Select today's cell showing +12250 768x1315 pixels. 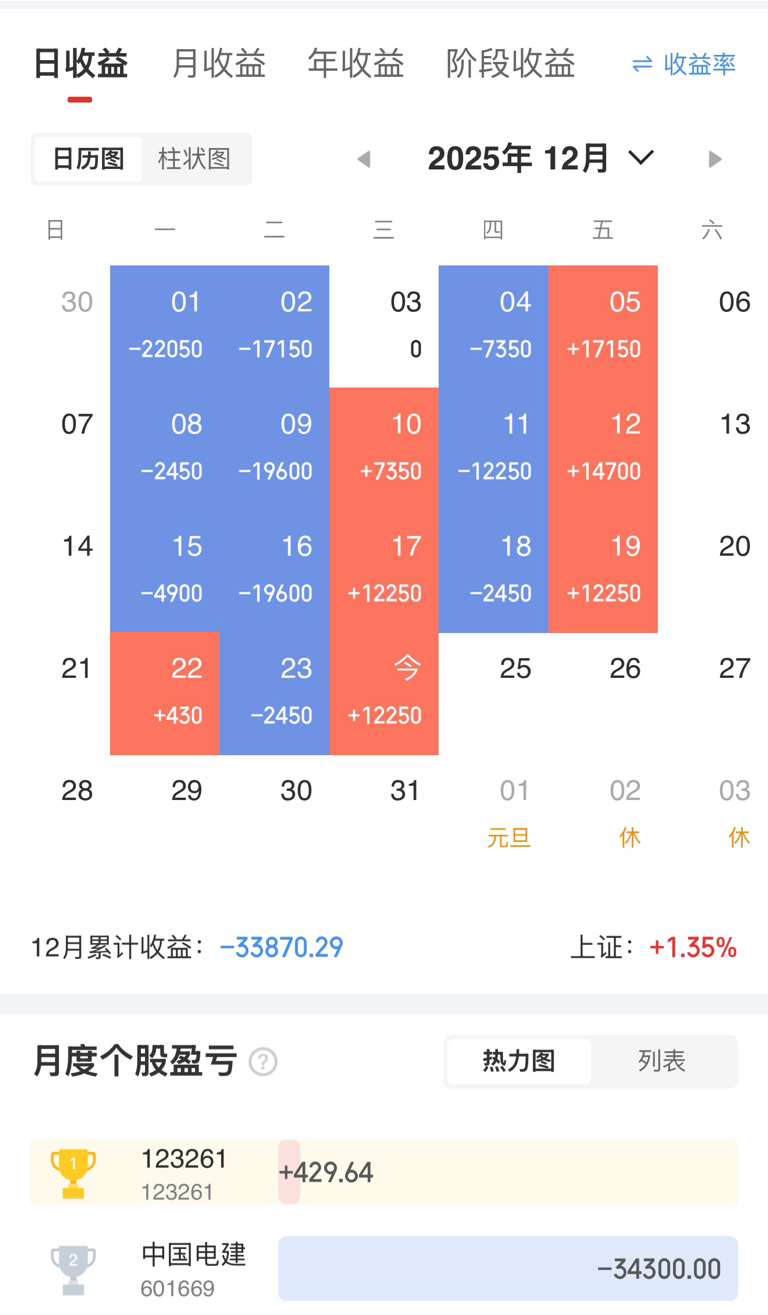click(384, 693)
